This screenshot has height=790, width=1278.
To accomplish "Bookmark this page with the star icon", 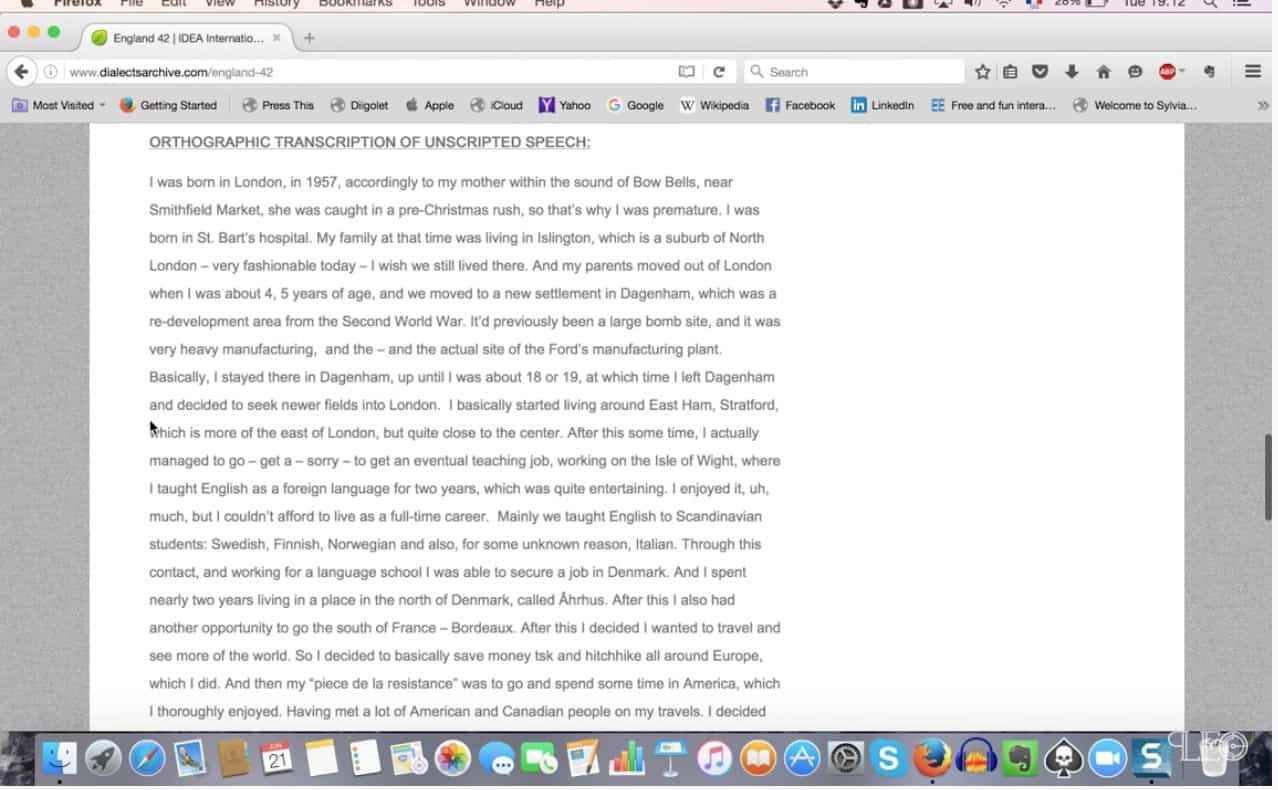I will point(982,72).
